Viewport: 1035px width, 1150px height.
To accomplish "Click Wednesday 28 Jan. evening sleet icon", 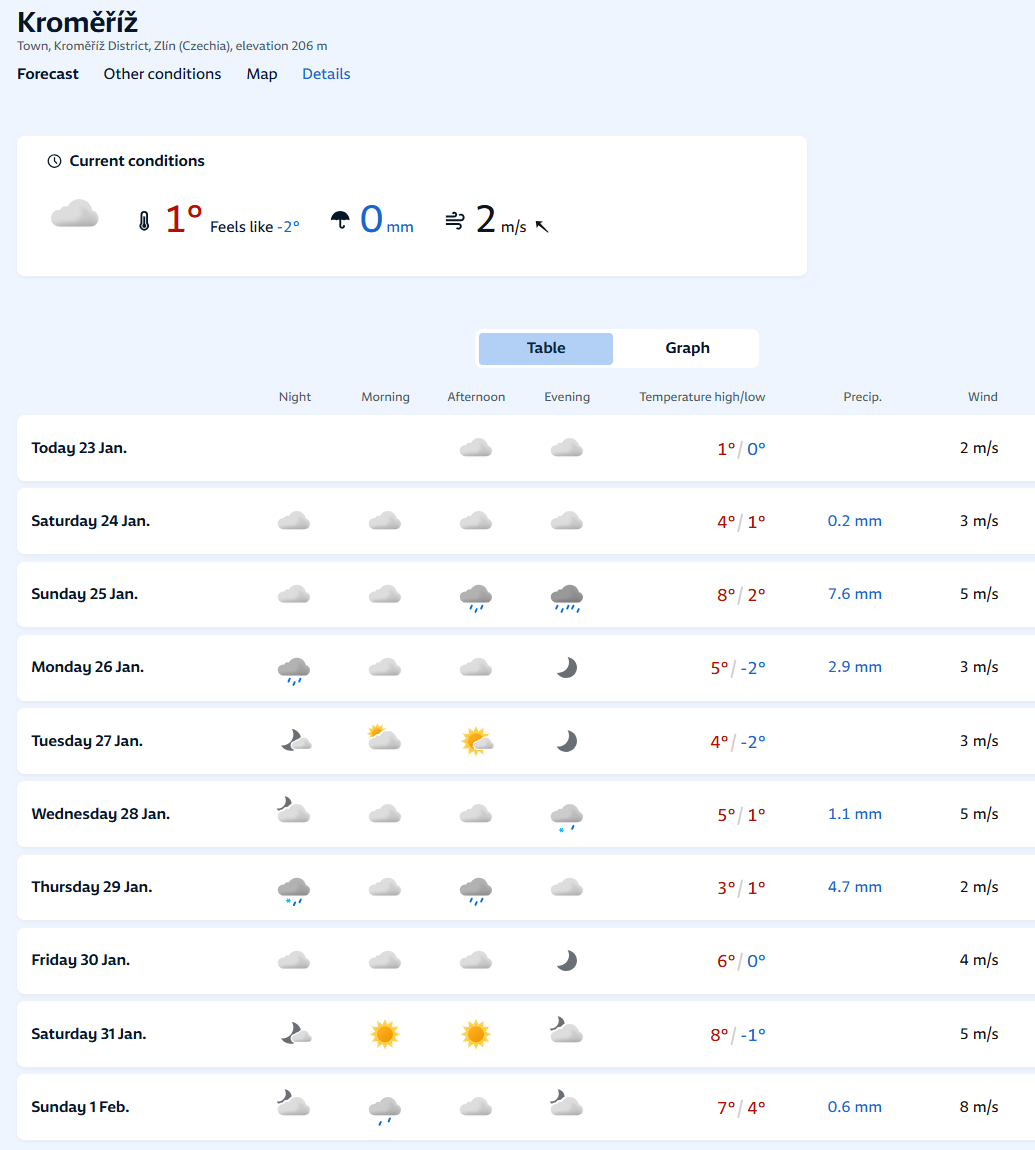I will click(567, 816).
